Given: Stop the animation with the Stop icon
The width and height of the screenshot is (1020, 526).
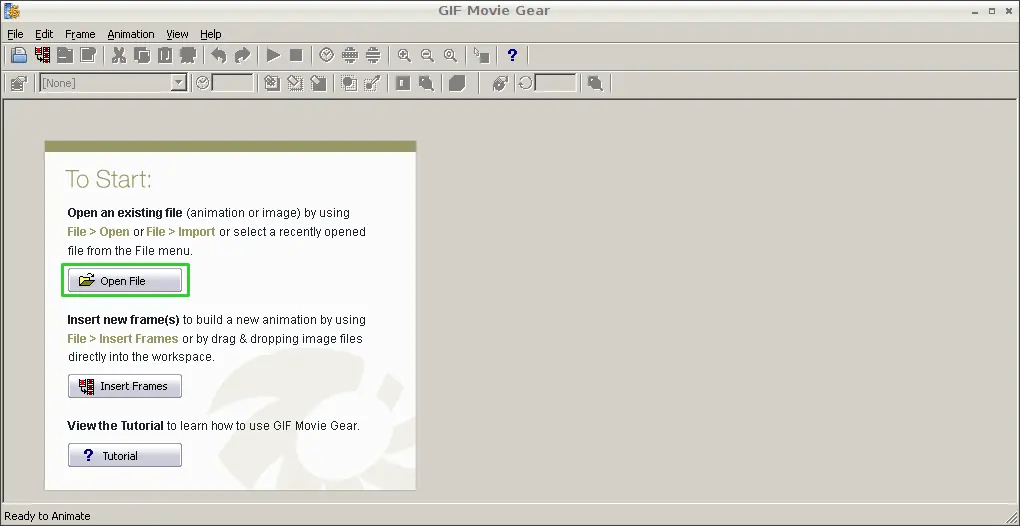Looking at the screenshot, I should (296, 55).
